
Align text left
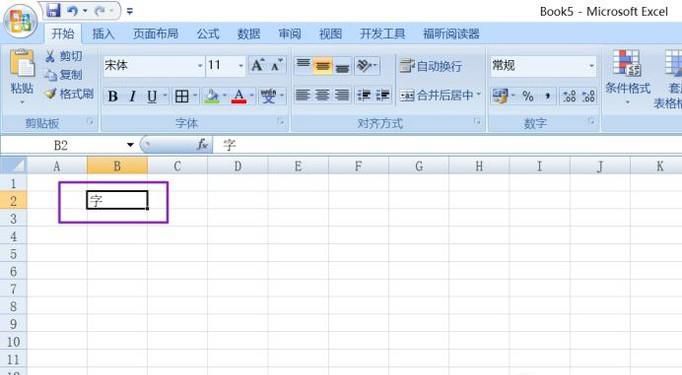303,95
